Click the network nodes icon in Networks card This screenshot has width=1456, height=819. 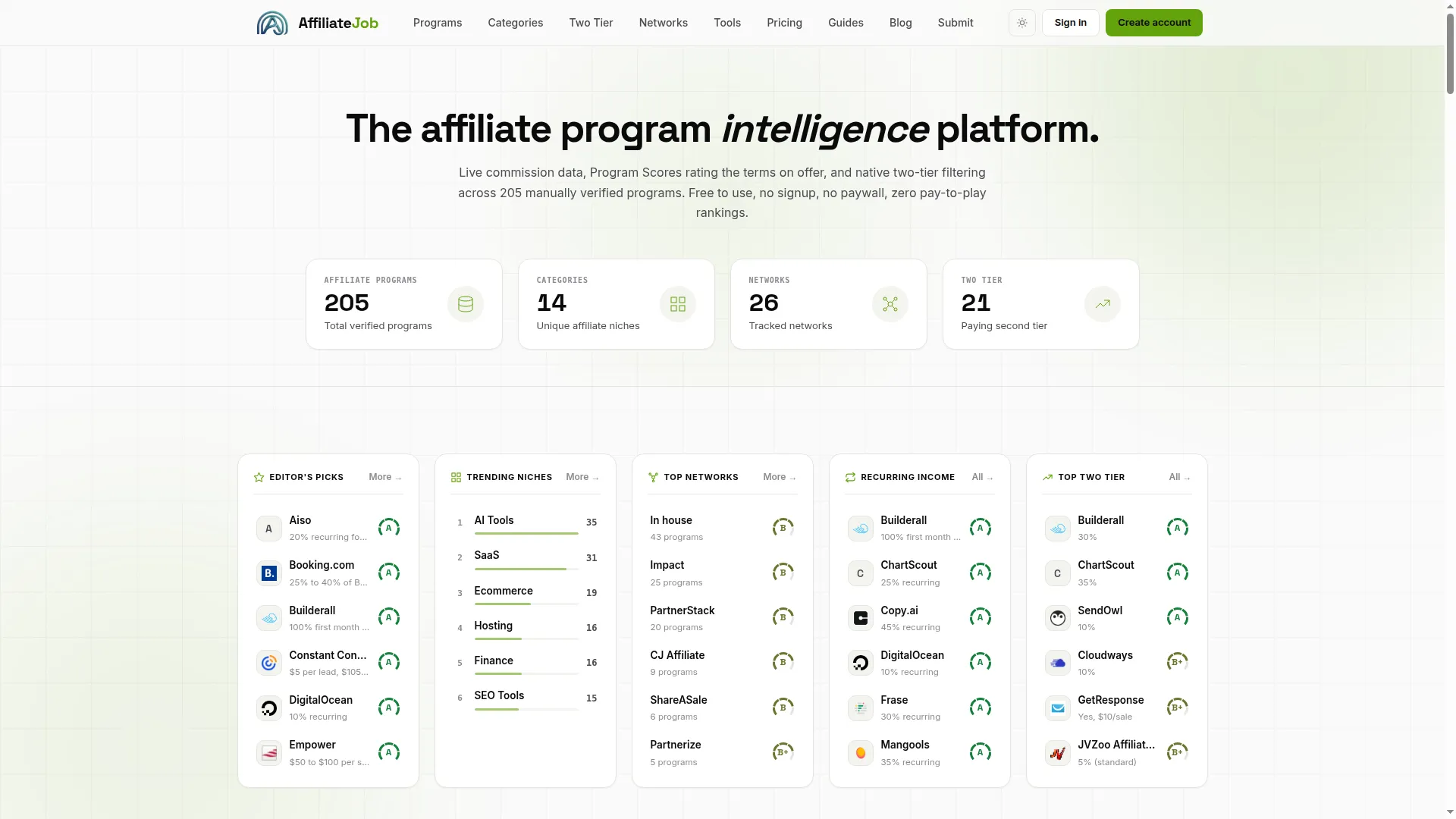click(890, 304)
